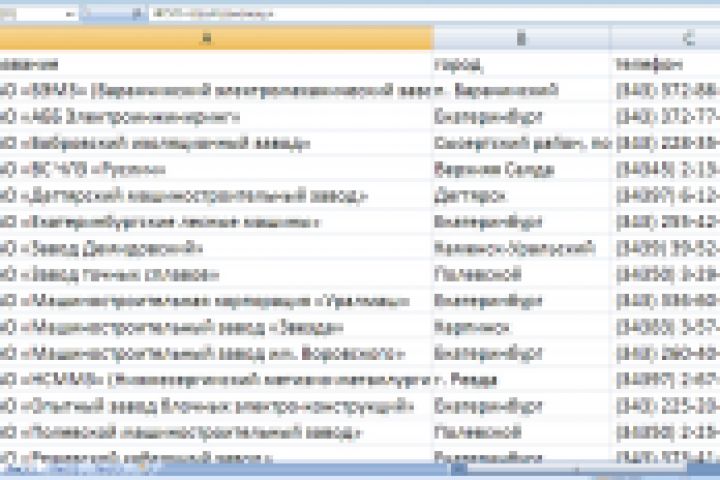Select the «Екатеринбургские лесные машины» cell
Viewport: 720px width, 480px height.
(x=216, y=222)
